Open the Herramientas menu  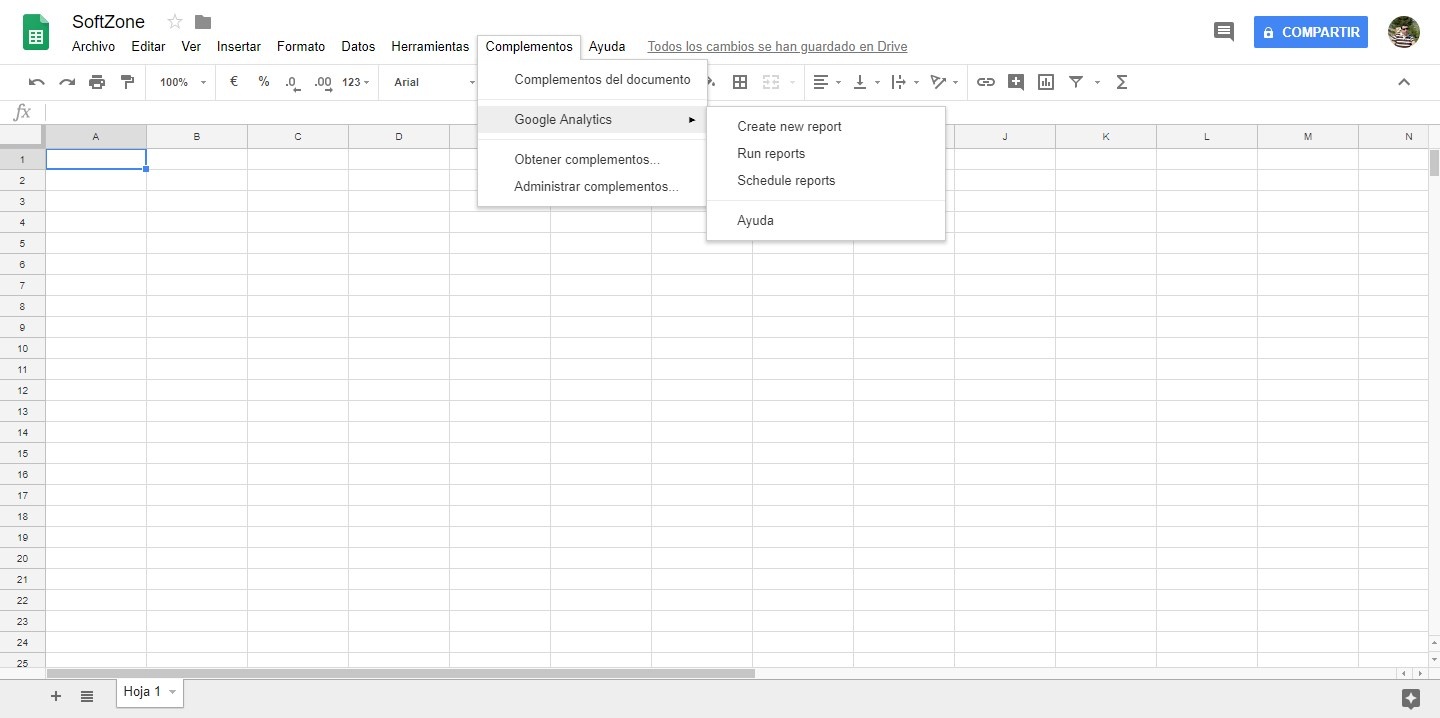coord(430,46)
